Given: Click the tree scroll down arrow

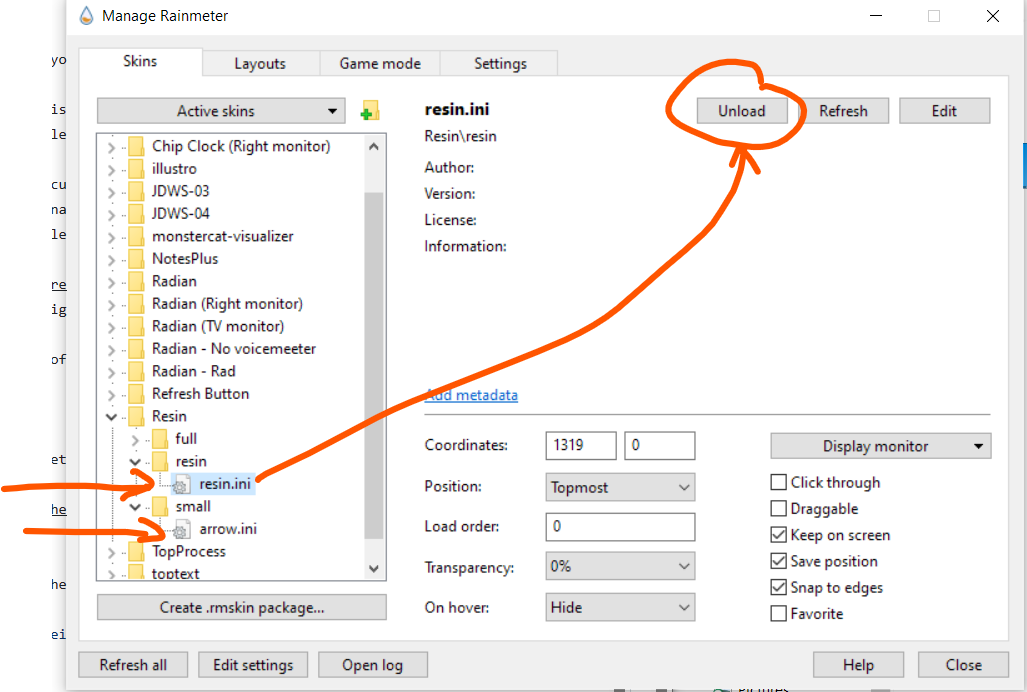Looking at the screenshot, I should pyautogui.click(x=374, y=568).
